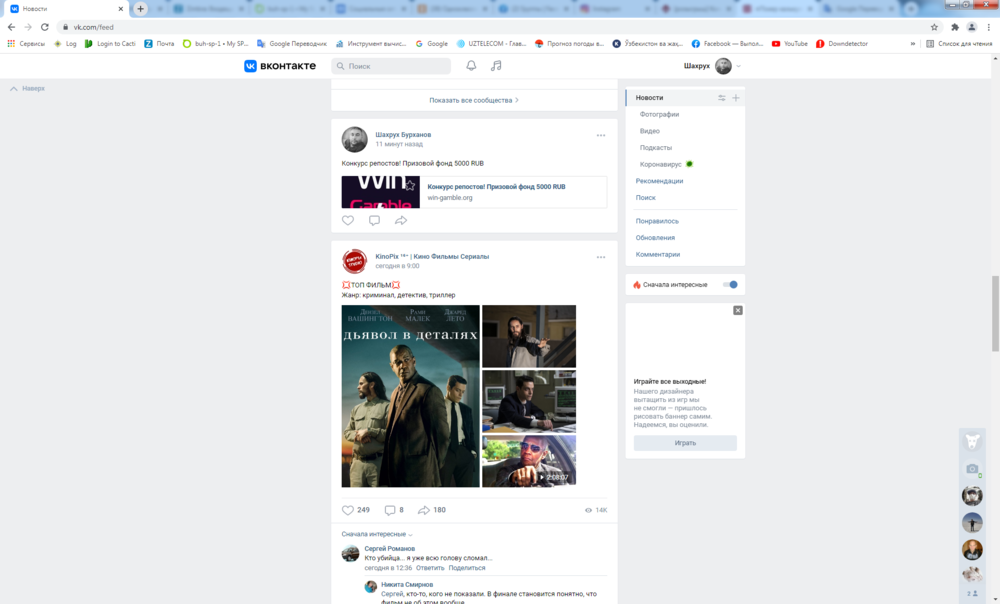1000x604 pixels.
Task: Like the KinoPix film post
Action: pos(348,510)
